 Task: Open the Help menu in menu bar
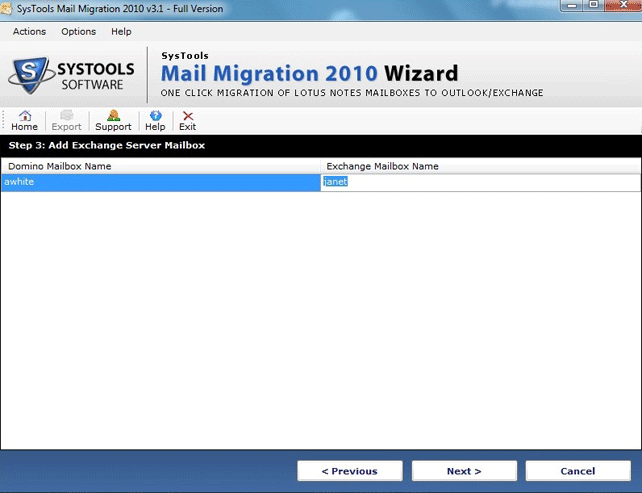click(121, 32)
